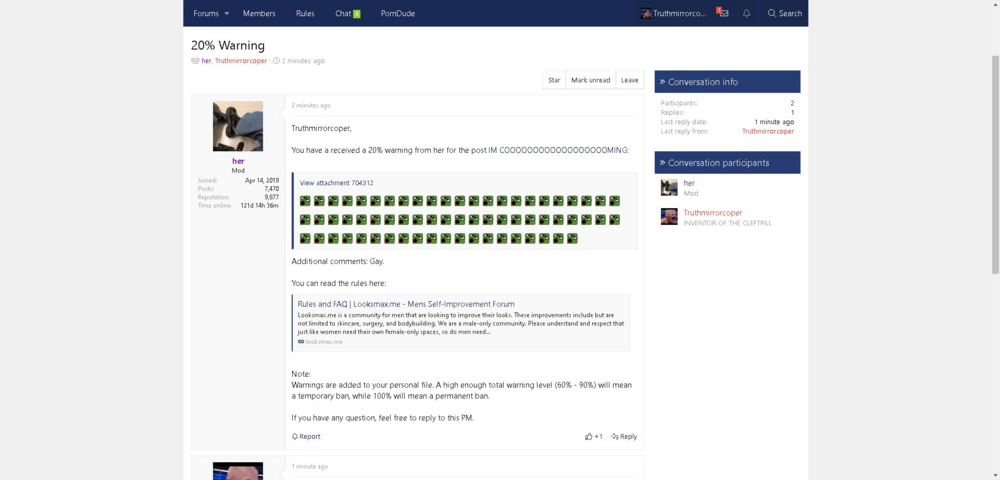Open her's avatar in the message sidebar
The width and height of the screenshot is (1000, 480).
click(x=238, y=126)
